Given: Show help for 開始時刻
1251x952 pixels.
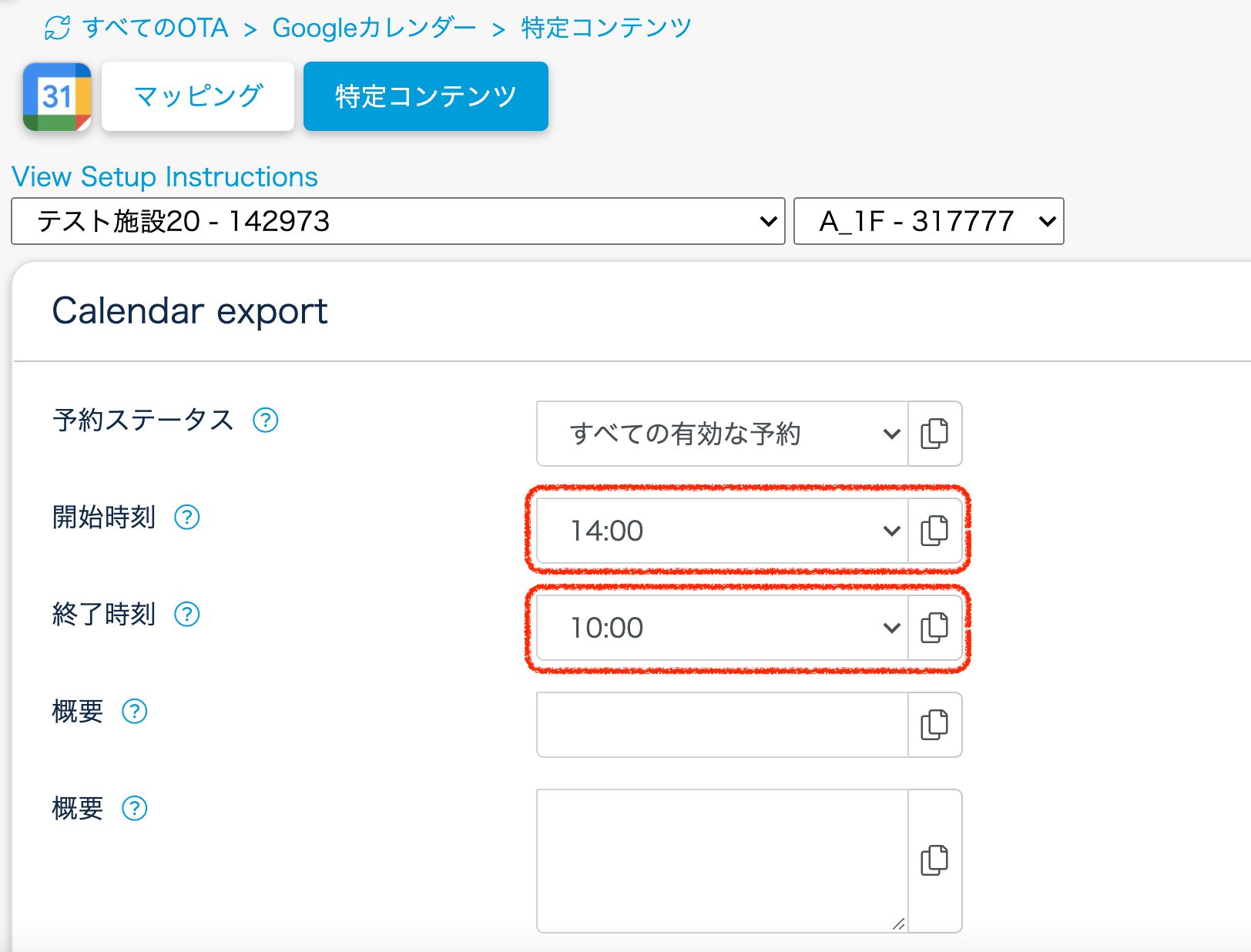Looking at the screenshot, I should pos(187,518).
